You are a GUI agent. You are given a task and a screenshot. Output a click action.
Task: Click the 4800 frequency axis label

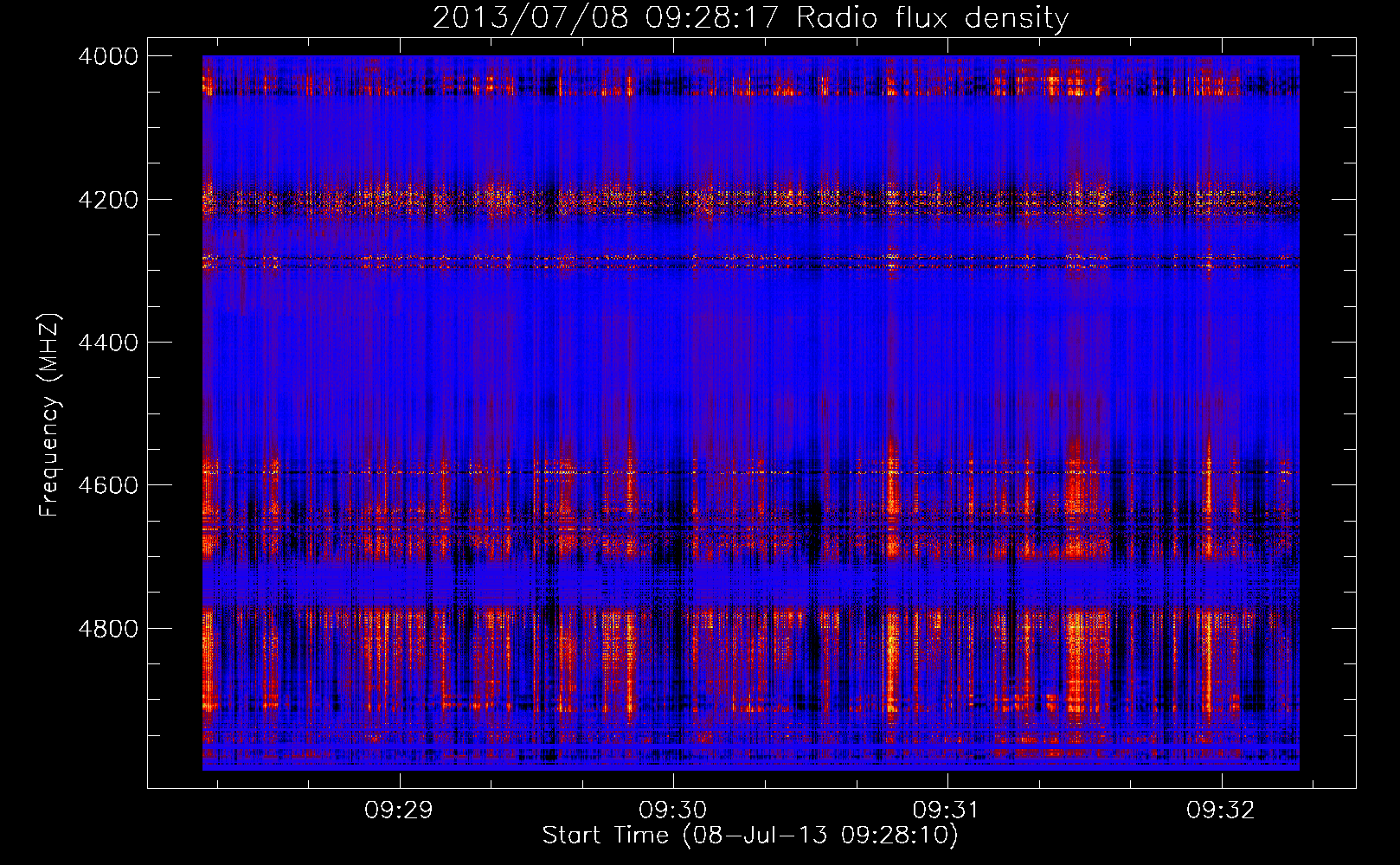point(108,629)
